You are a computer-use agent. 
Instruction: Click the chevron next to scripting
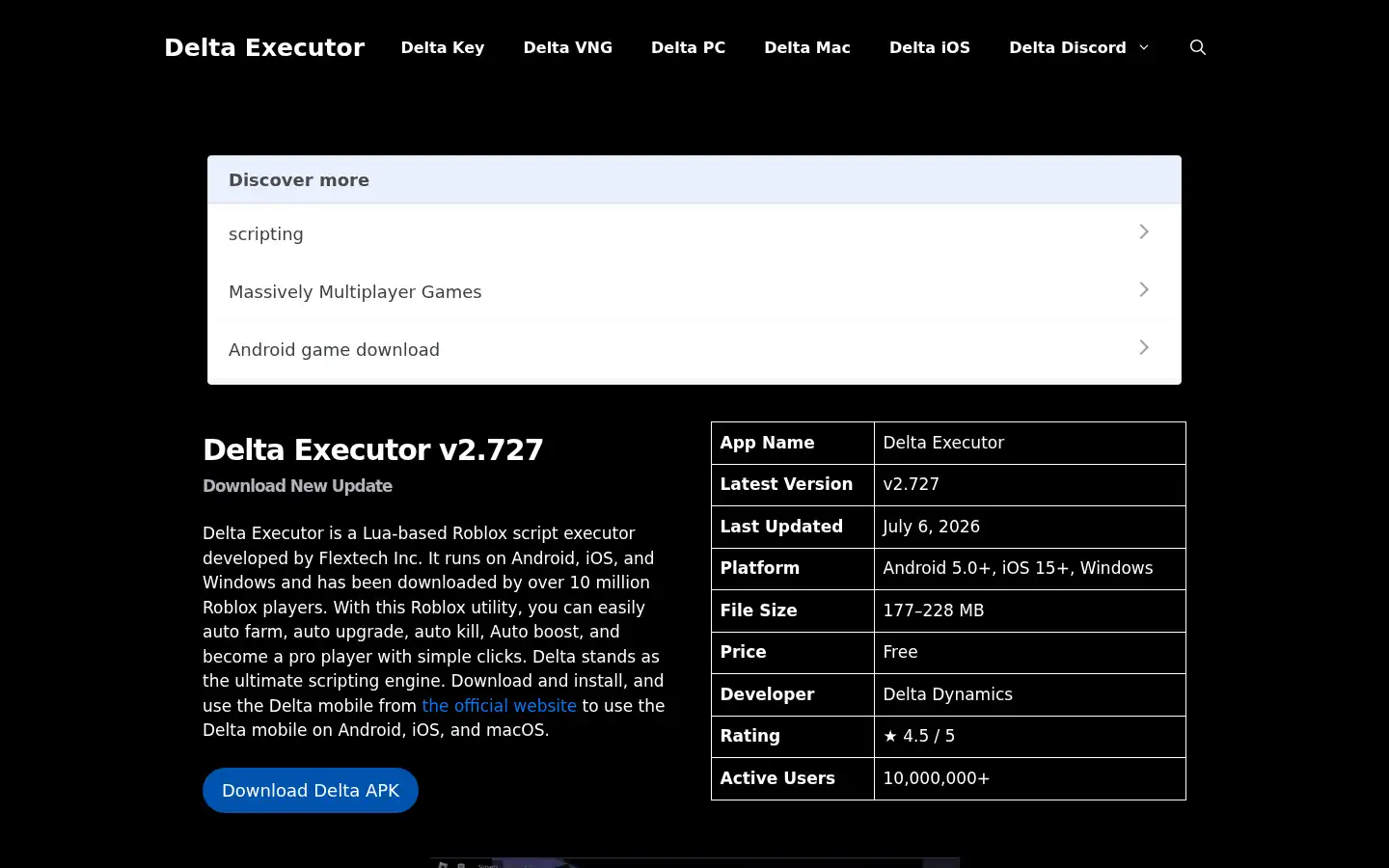(x=1144, y=232)
